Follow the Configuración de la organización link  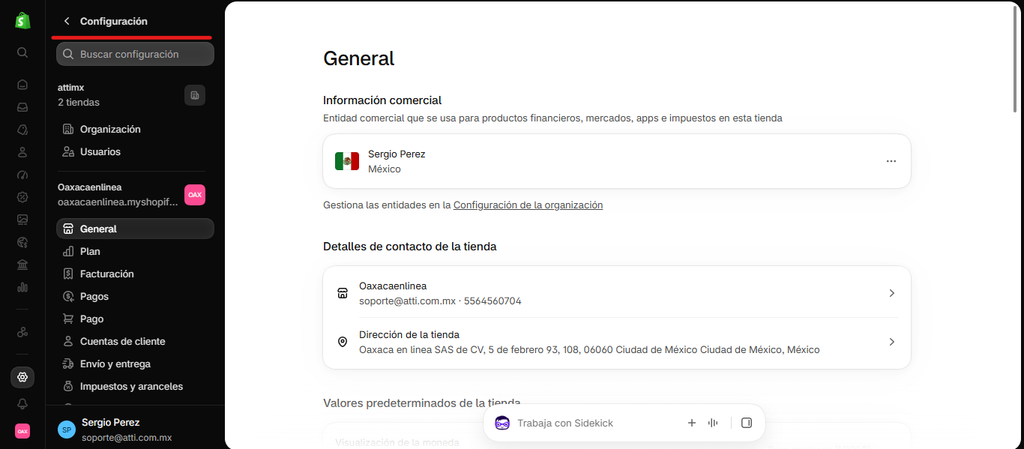click(x=528, y=205)
